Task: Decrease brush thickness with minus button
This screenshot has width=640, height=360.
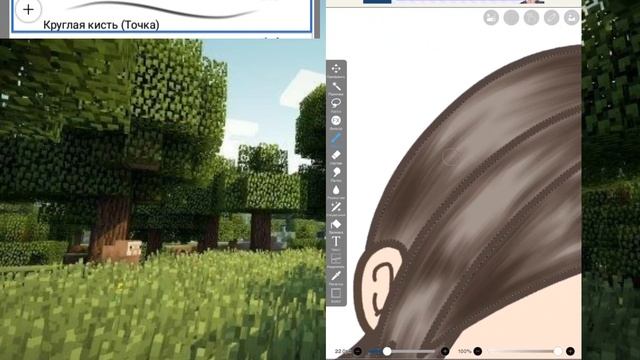Action: 358,351
